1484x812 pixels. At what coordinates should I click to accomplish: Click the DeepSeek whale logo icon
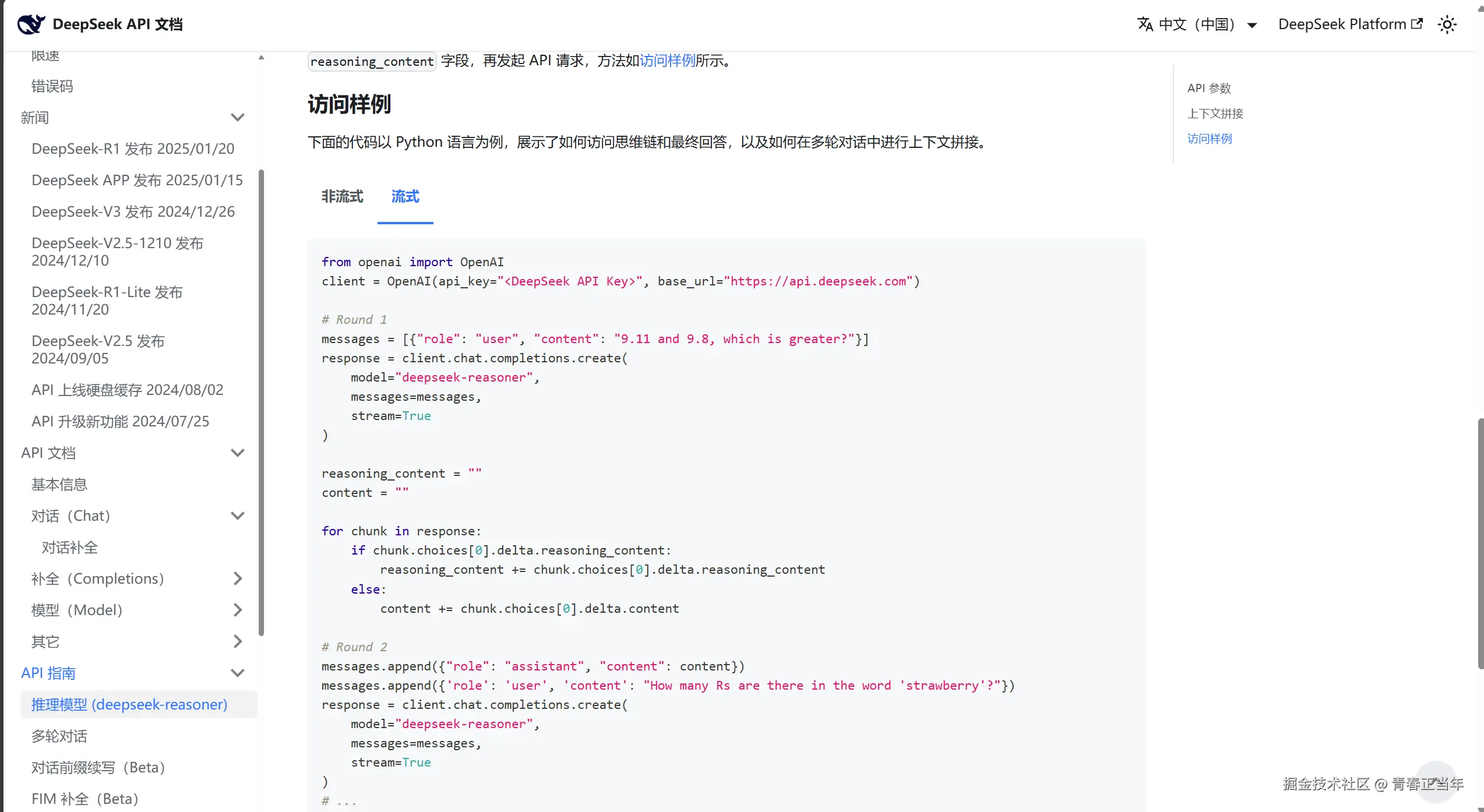click(31, 24)
